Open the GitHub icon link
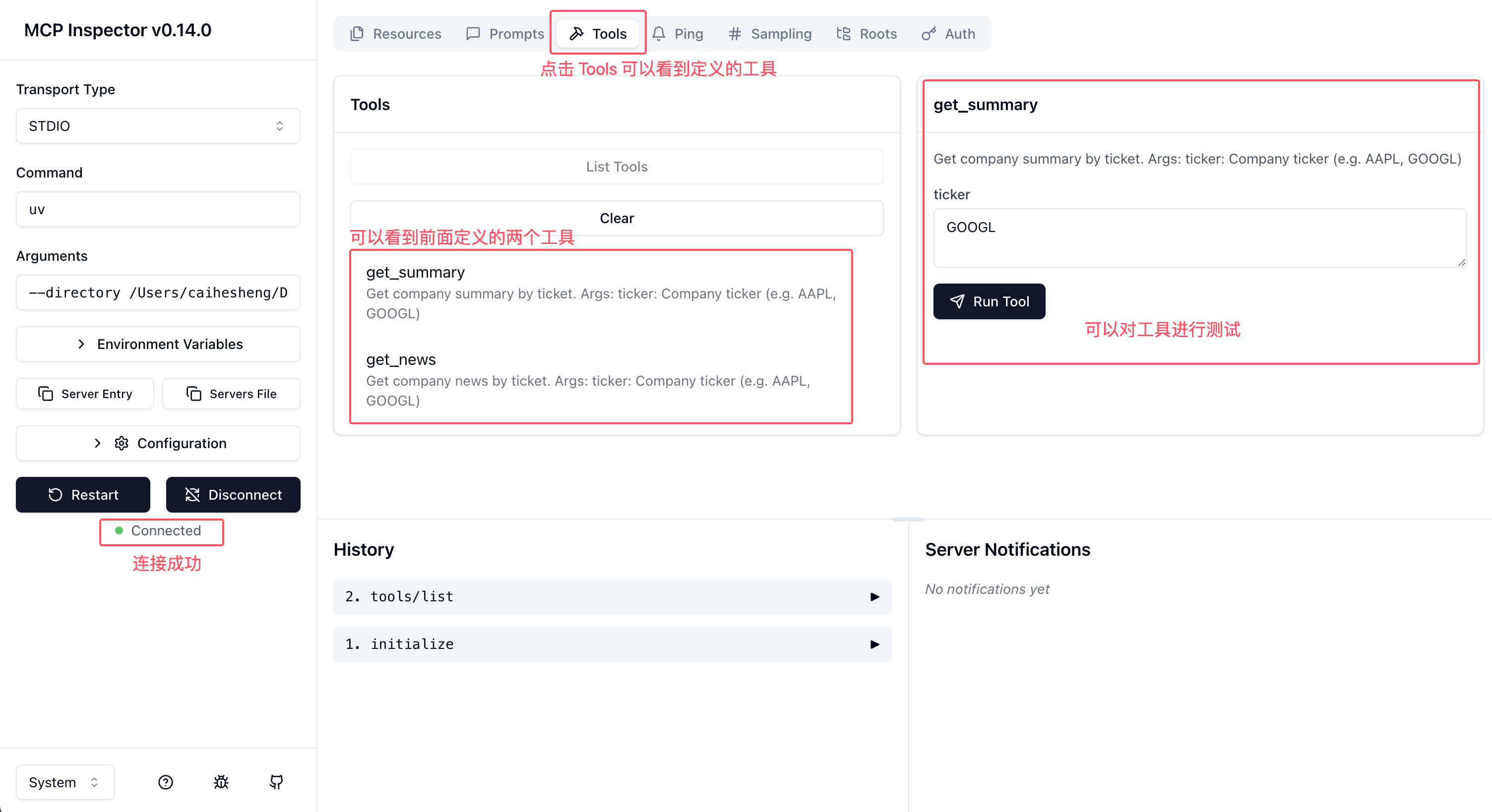This screenshot has height=812, width=1492. (x=276, y=782)
